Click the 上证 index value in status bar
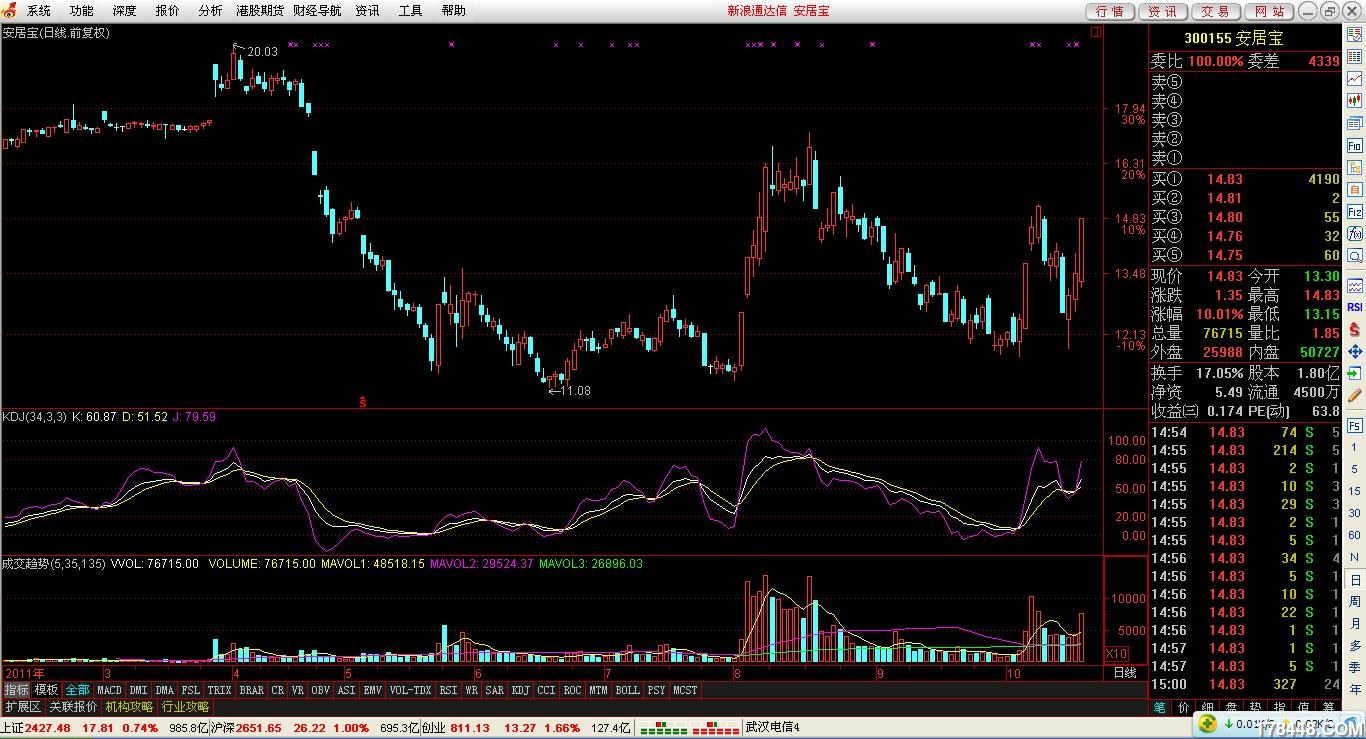Screen dimensions: 1366x739 (x=48, y=727)
